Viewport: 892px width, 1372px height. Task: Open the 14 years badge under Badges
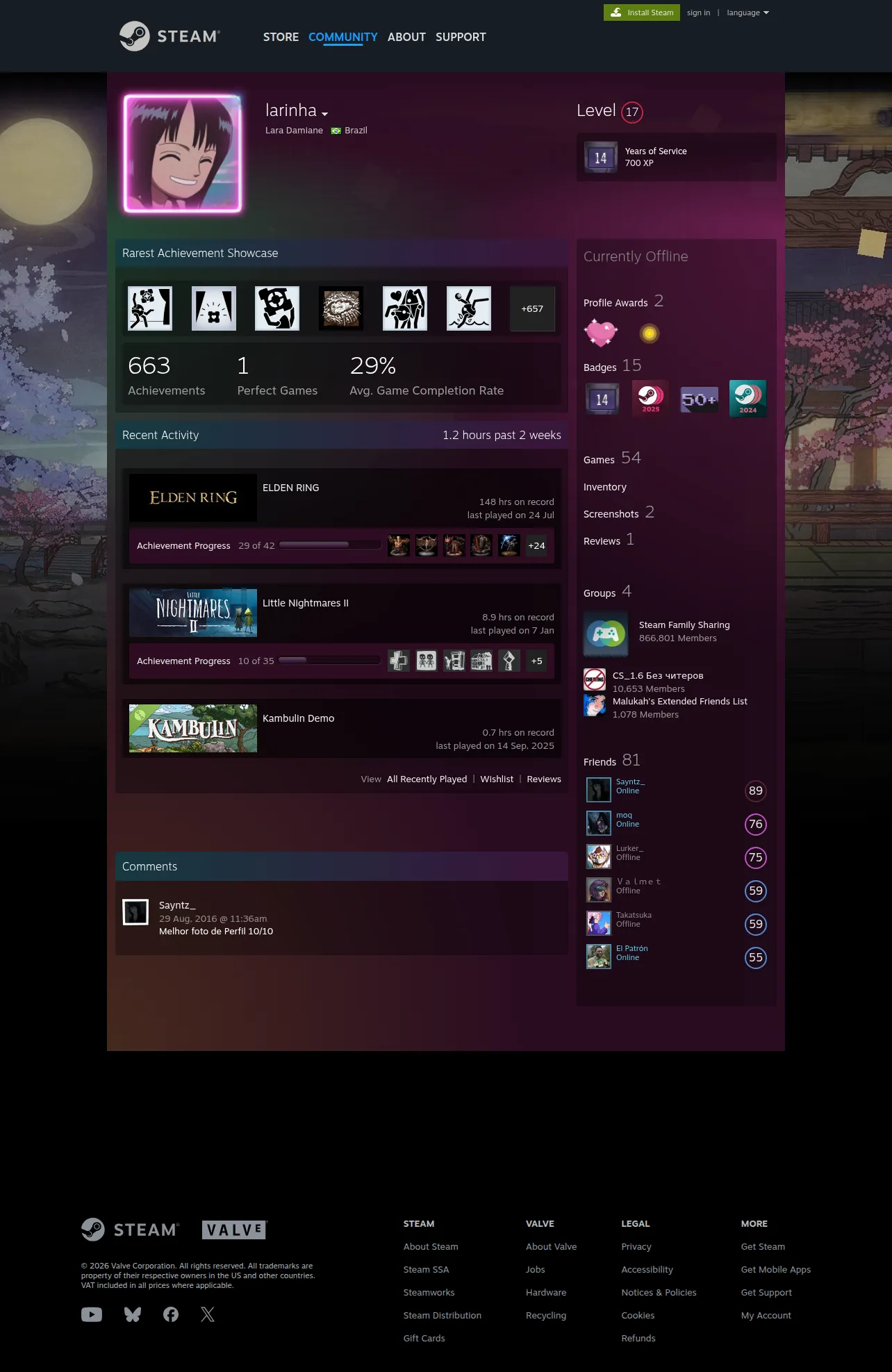[x=602, y=399]
